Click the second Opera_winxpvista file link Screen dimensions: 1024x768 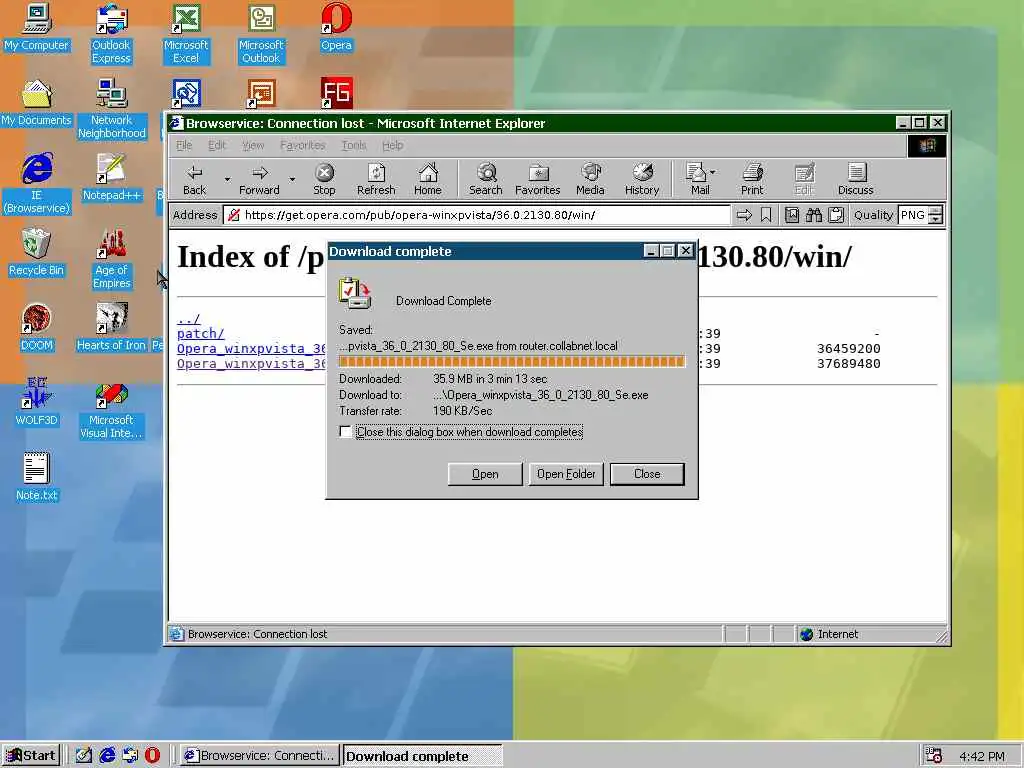(x=251, y=363)
